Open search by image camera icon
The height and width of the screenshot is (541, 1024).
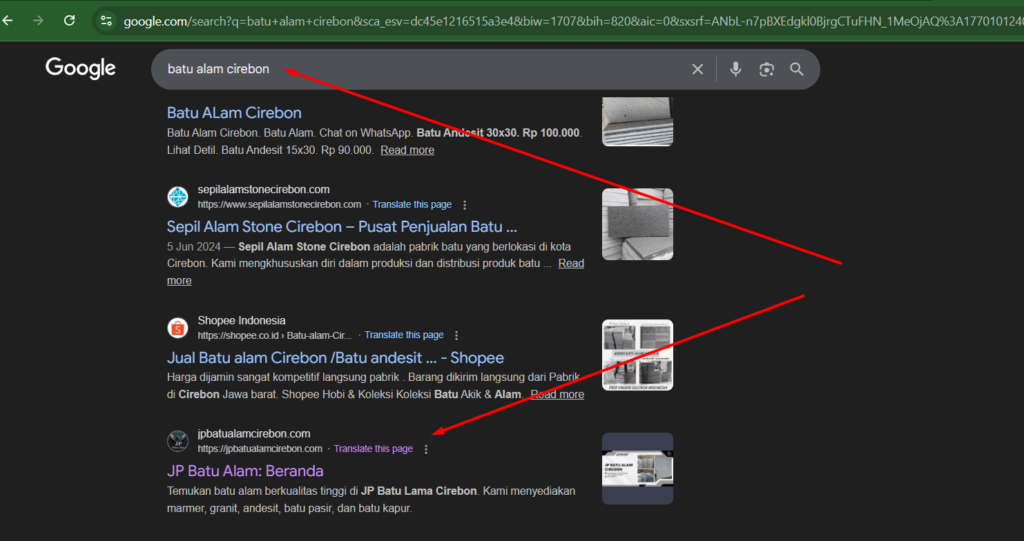tap(767, 69)
